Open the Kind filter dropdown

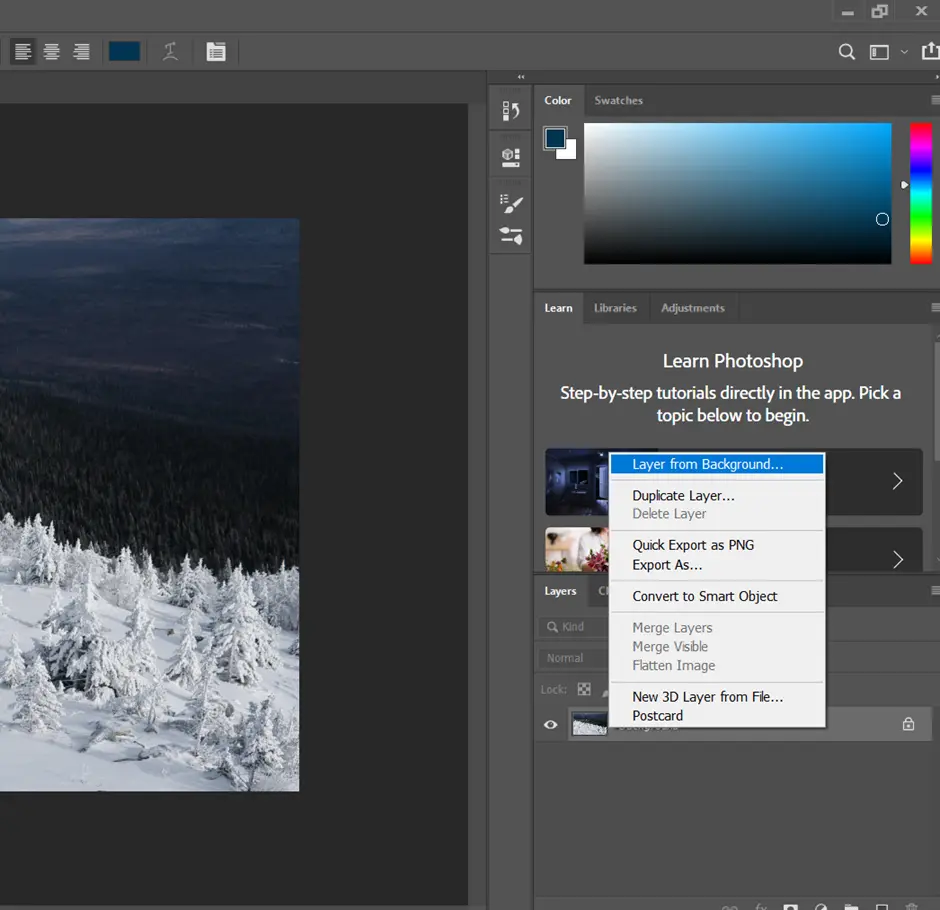click(575, 626)
